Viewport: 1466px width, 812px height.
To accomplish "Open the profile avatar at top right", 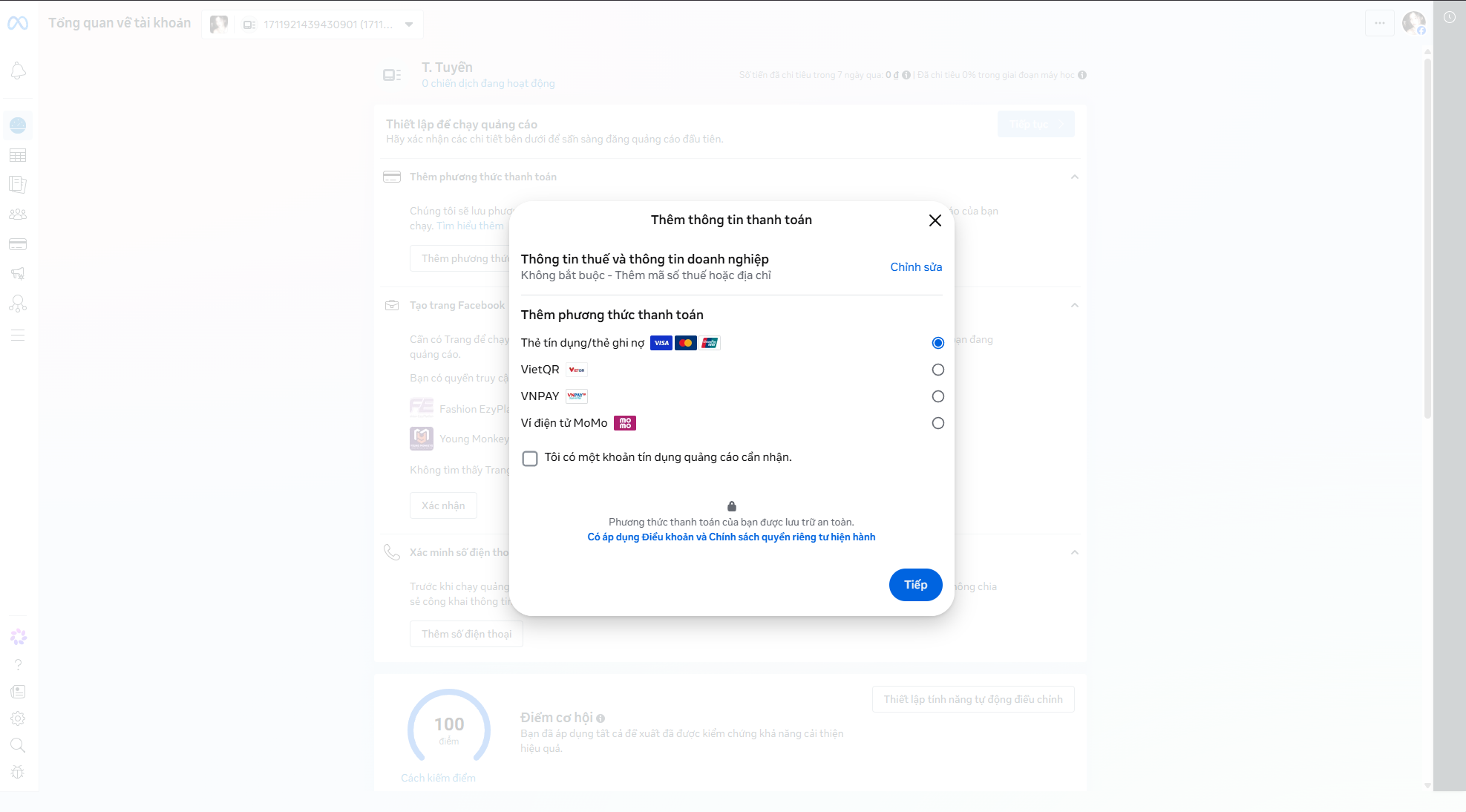I will coord(1413,23).
